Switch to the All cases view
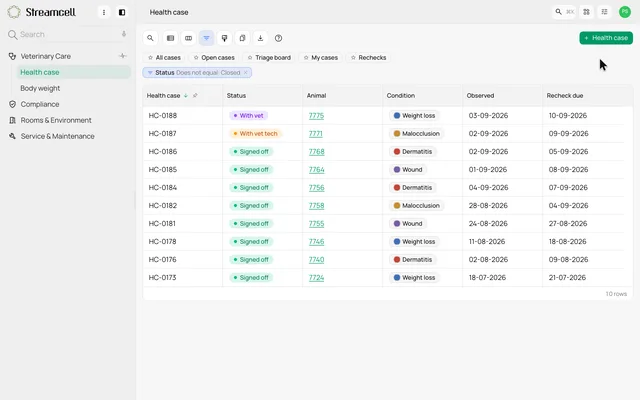This screenshot has height=400, width=640. [164, 58]
